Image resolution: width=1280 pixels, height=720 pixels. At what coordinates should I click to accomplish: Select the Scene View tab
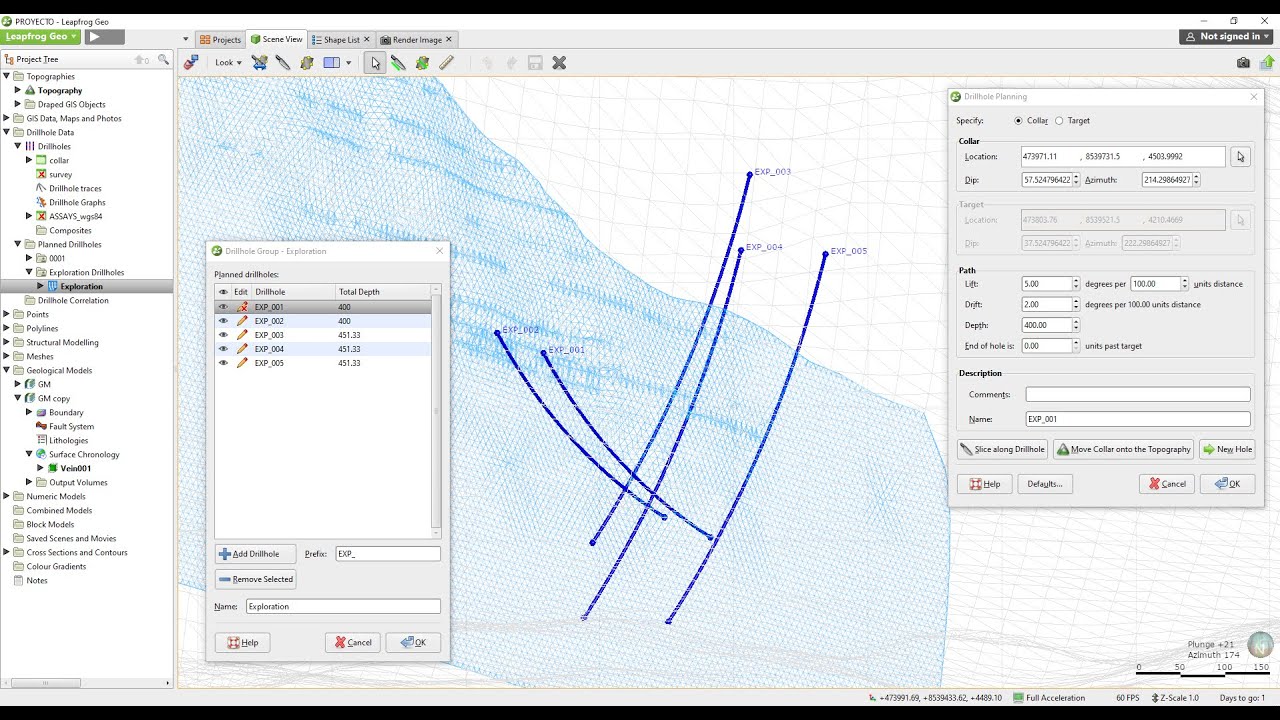pyautogui.click(x=276, y=40)
